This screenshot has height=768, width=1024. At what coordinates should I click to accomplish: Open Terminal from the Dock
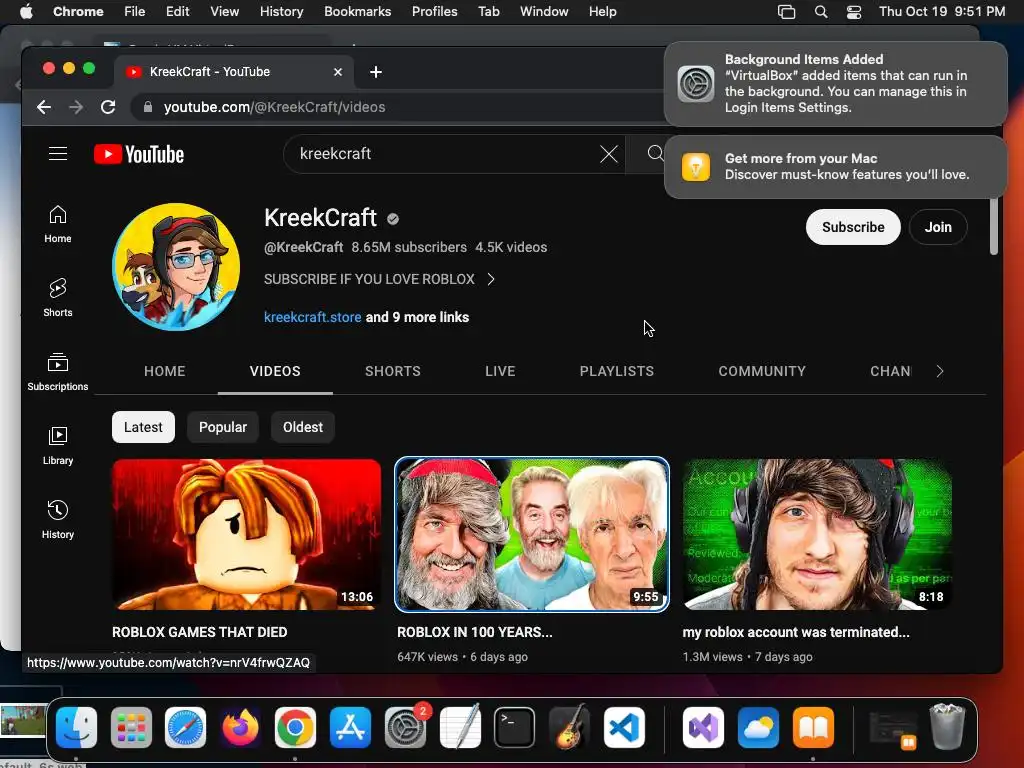click(x=515, y=728)
